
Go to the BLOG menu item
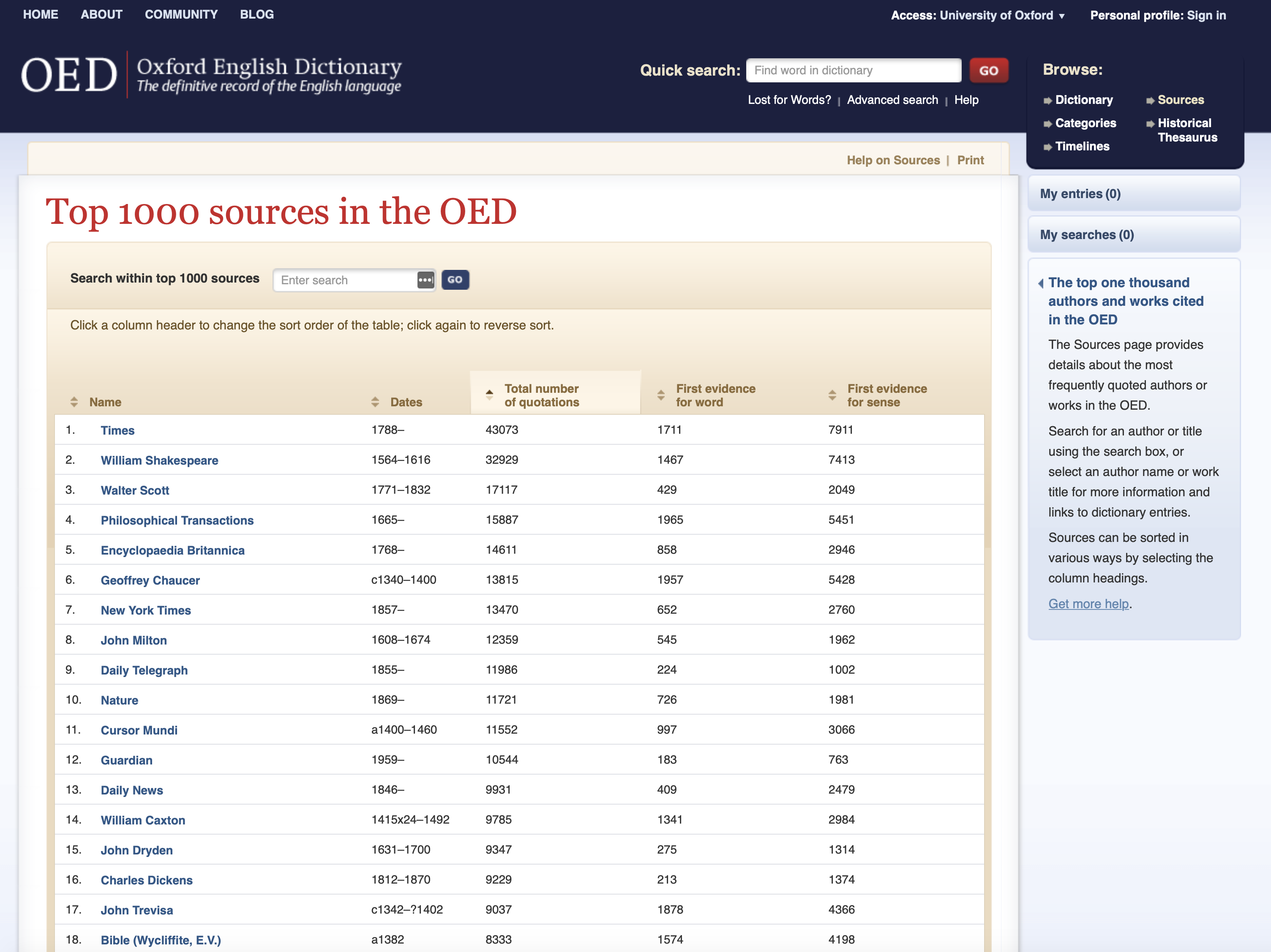pos(257,14)
